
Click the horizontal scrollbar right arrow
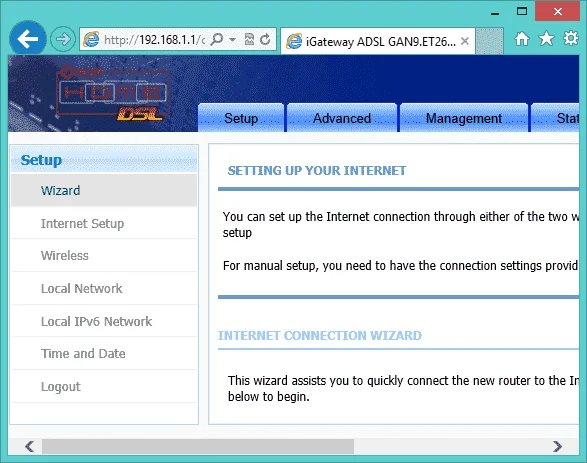click(557, 446)
